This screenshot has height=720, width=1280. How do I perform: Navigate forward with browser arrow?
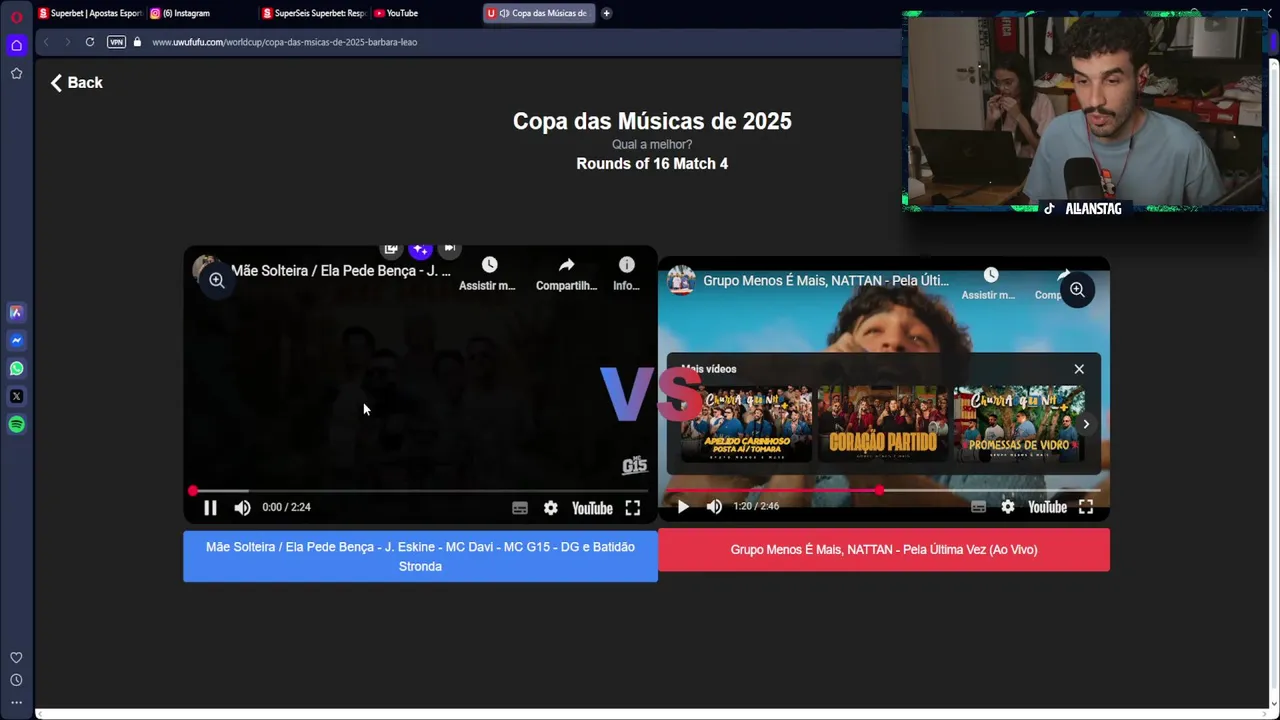(x=67, y=42)
